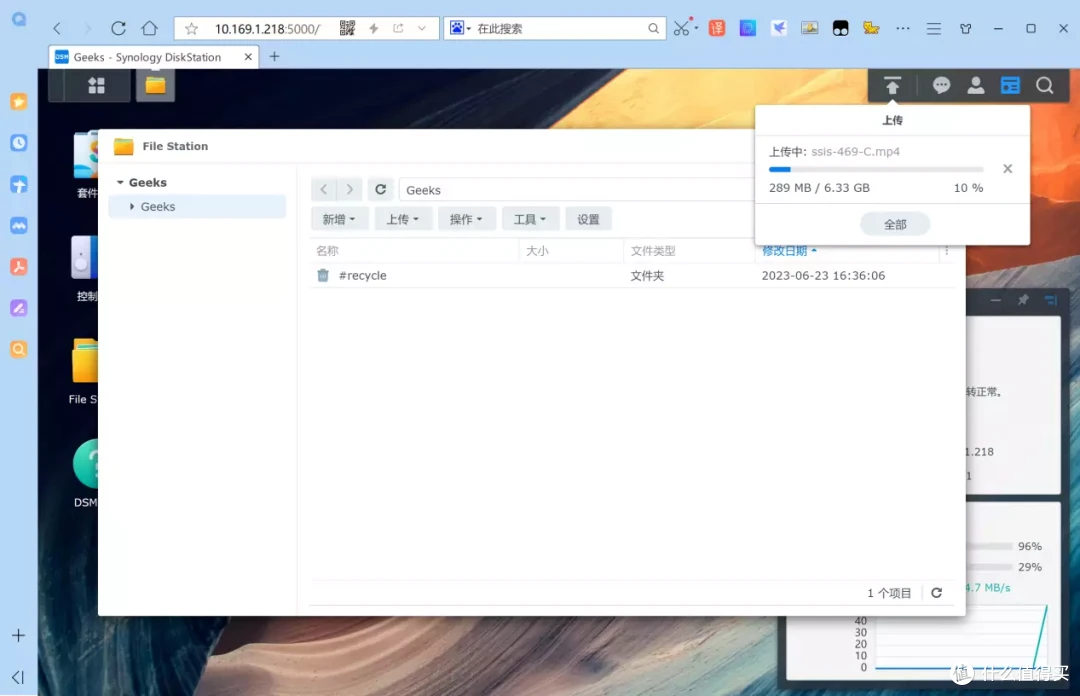Image resolution: width=1080 pixels, height=696 pixels.
Task: Select the Geeks - Synology DiskStation tab
Action: pyautogui.click(x=154, y=57)
